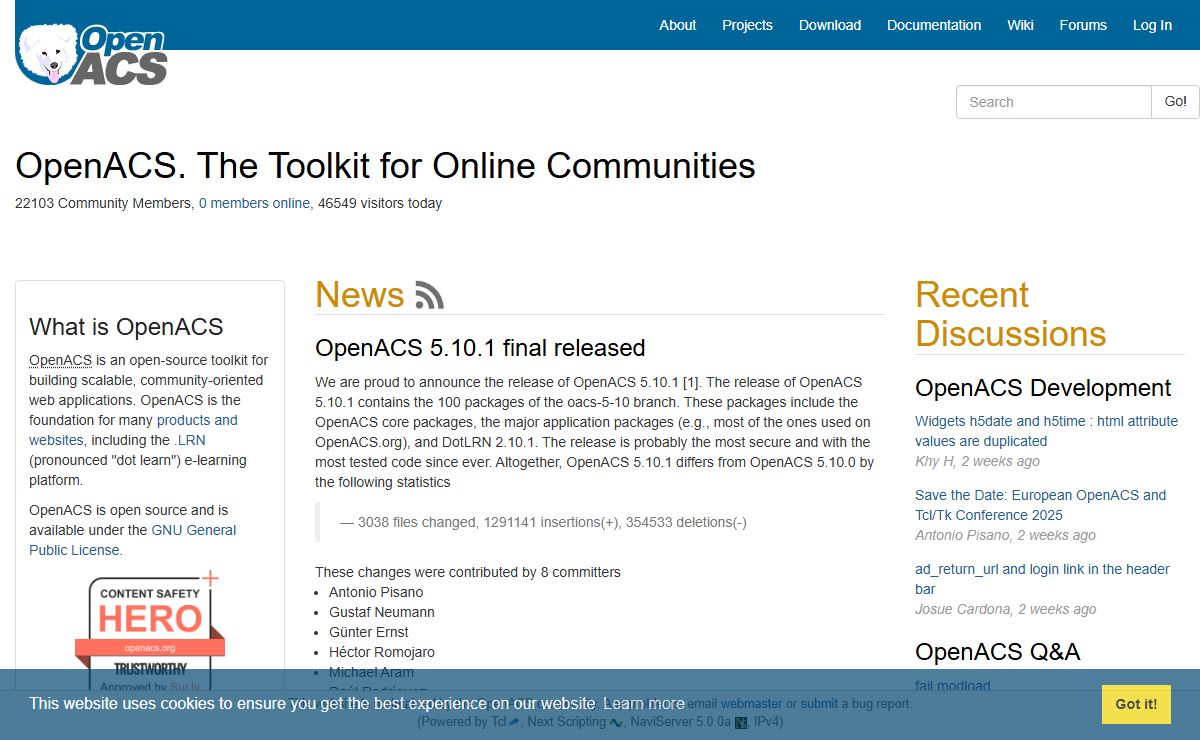Click Antonio Pisano in committers list
This screenshot has width=1200, height=740.
click(376, 592)
